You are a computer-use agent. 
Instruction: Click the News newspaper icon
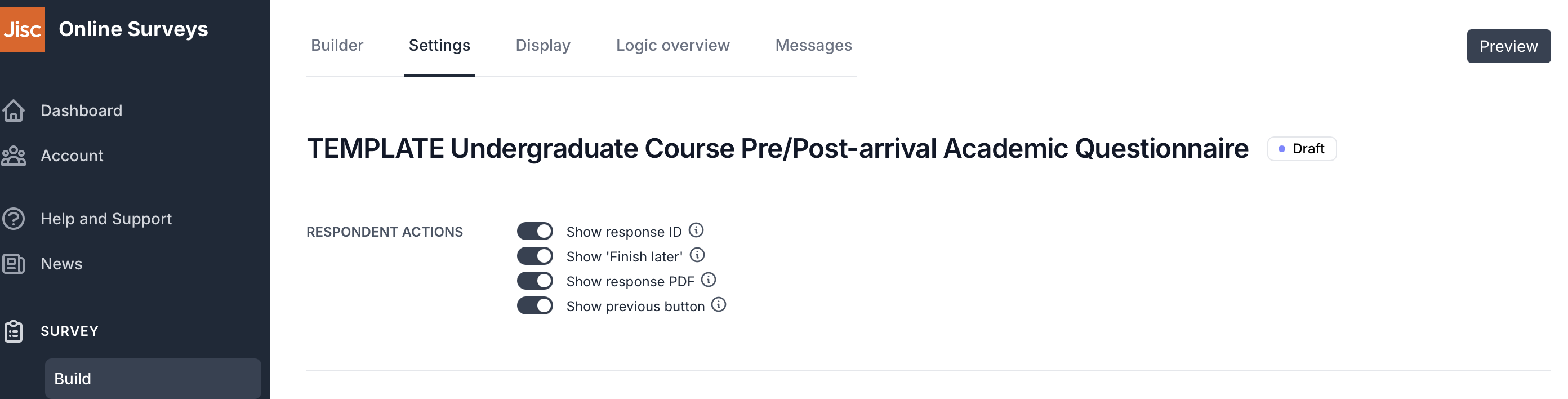pos(14,264)
